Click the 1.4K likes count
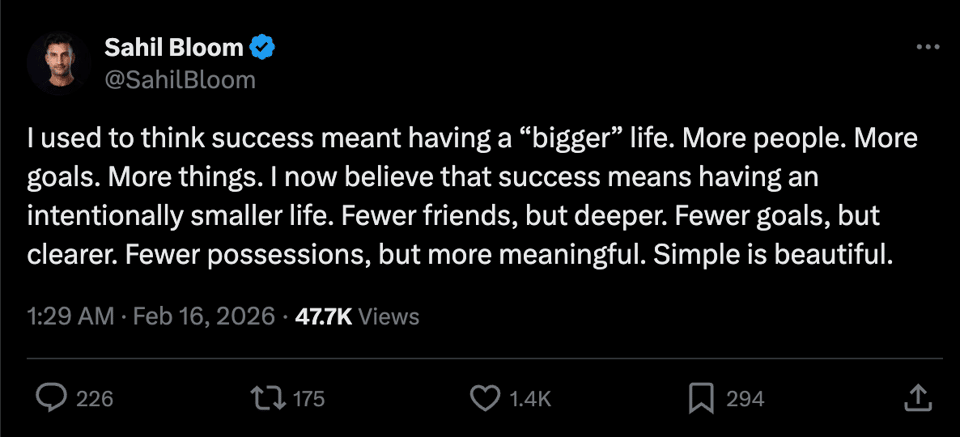Screen dimensions: 960x437 (x=530, y=399)
